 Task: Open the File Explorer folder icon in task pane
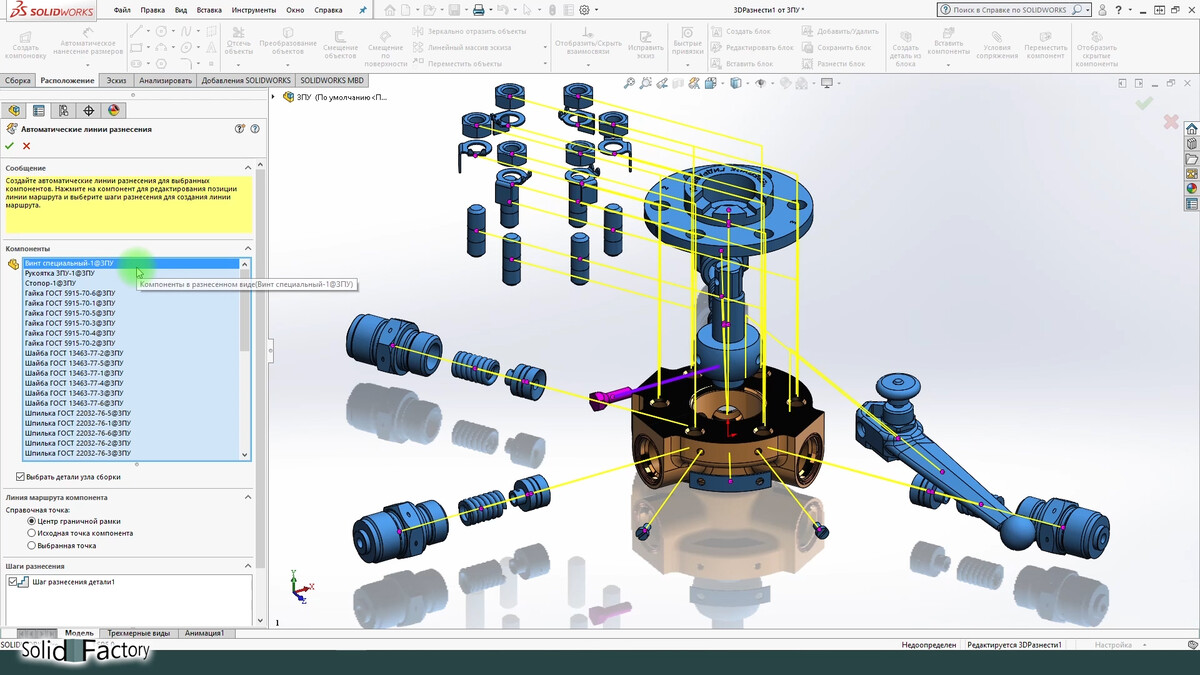[x=1191, y=159]
